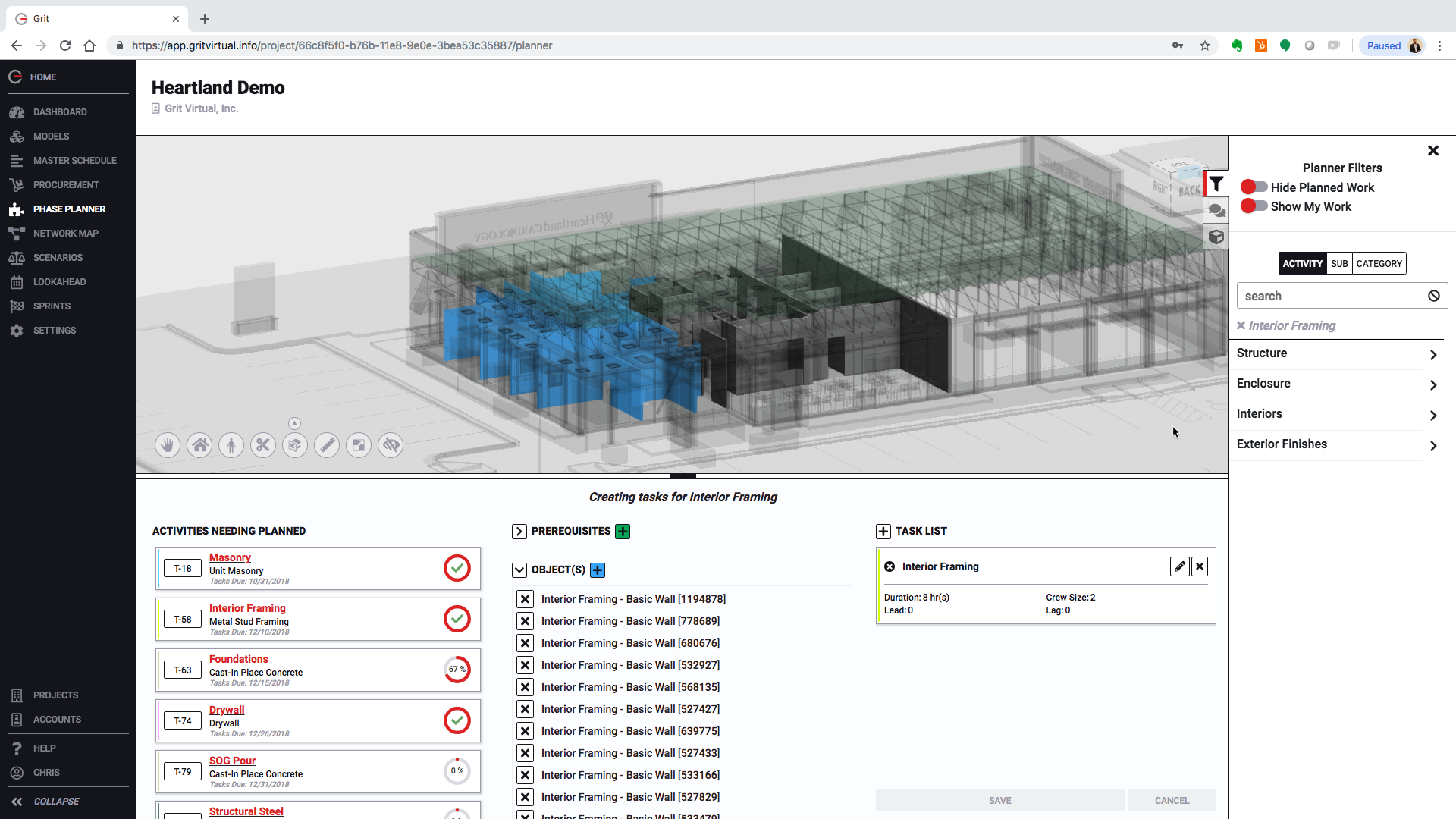Click the pencil edit icon on Interior Framing task
1456x819 pixels.
[x=1179, y=566]
